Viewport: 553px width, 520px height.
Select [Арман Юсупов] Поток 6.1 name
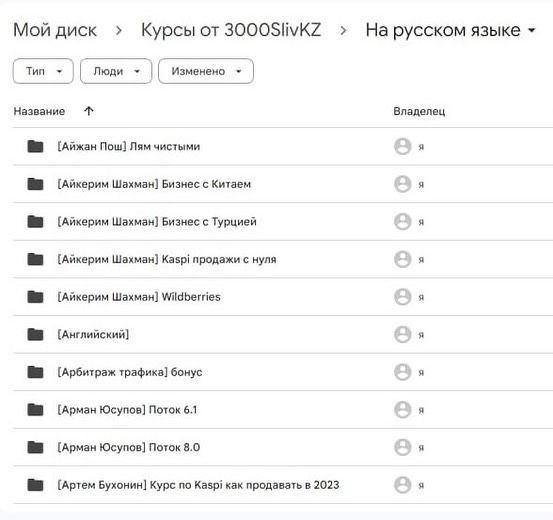pos(127,410)
